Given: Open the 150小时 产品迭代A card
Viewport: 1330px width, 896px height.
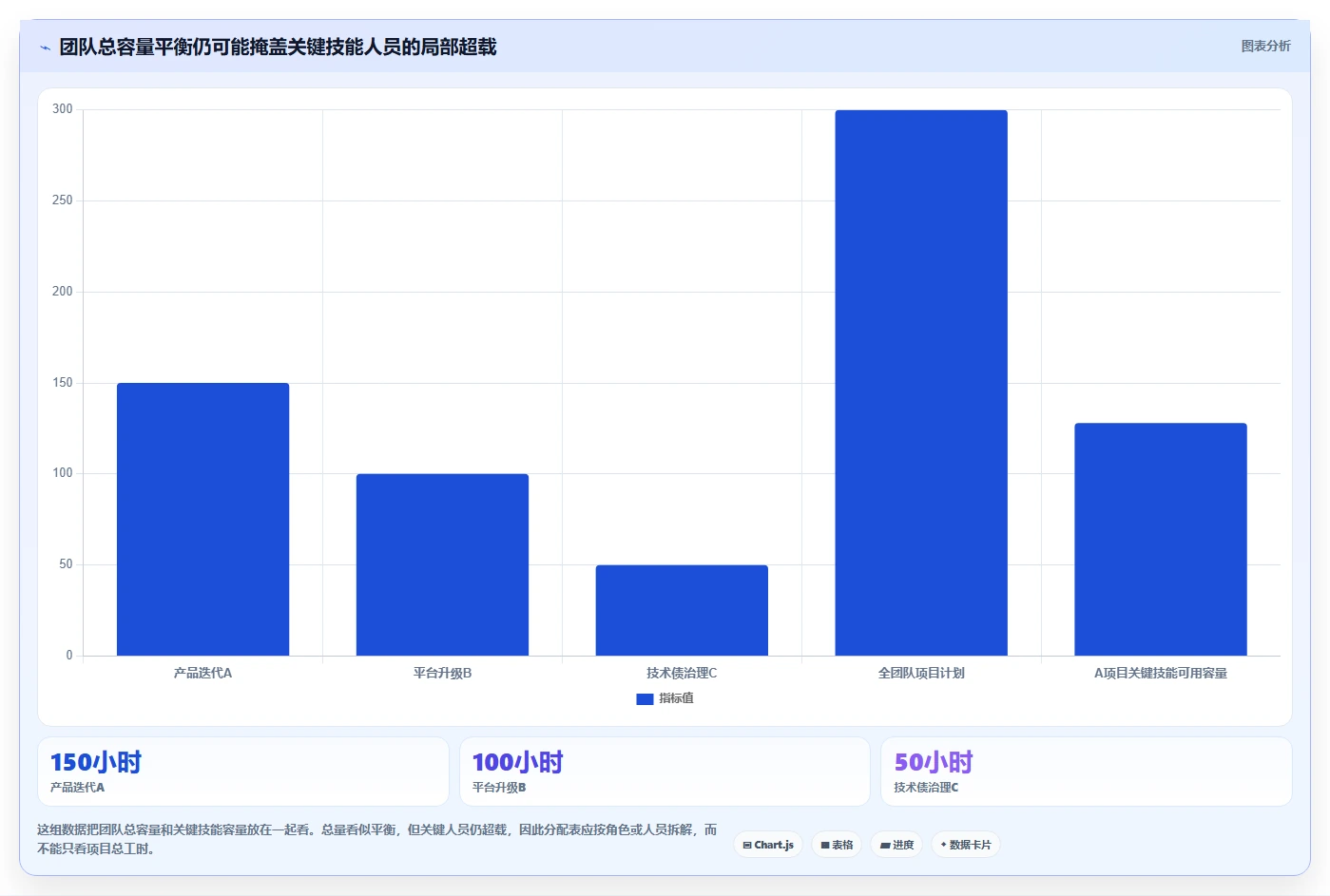Looking at the screenshot, I should (x=243, y=772).
